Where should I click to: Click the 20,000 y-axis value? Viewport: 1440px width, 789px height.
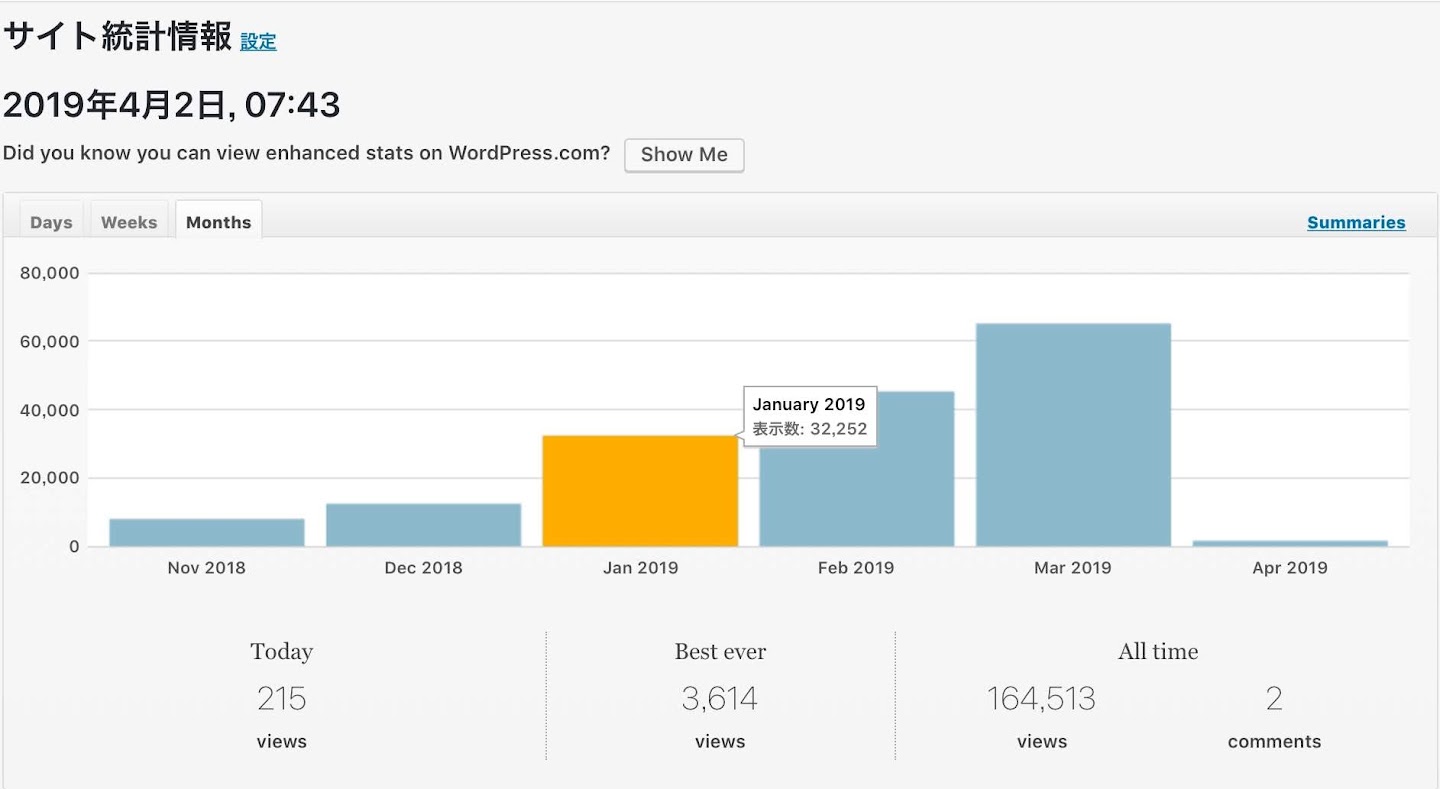click(x=49, y=478)
